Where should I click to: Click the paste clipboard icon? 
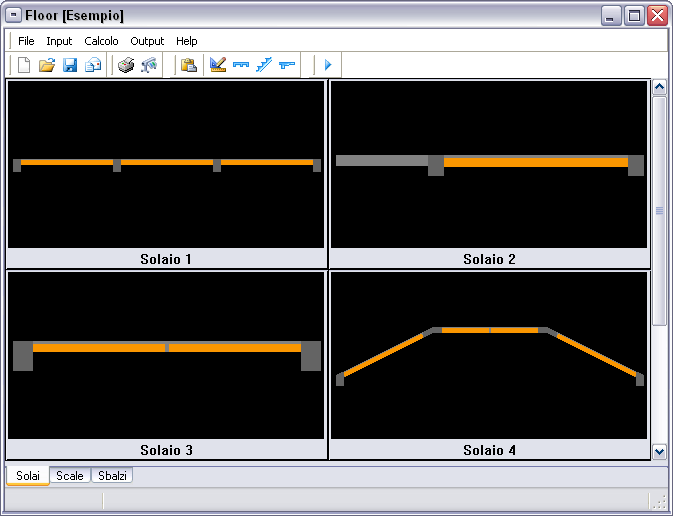click(x=188, y=66)
